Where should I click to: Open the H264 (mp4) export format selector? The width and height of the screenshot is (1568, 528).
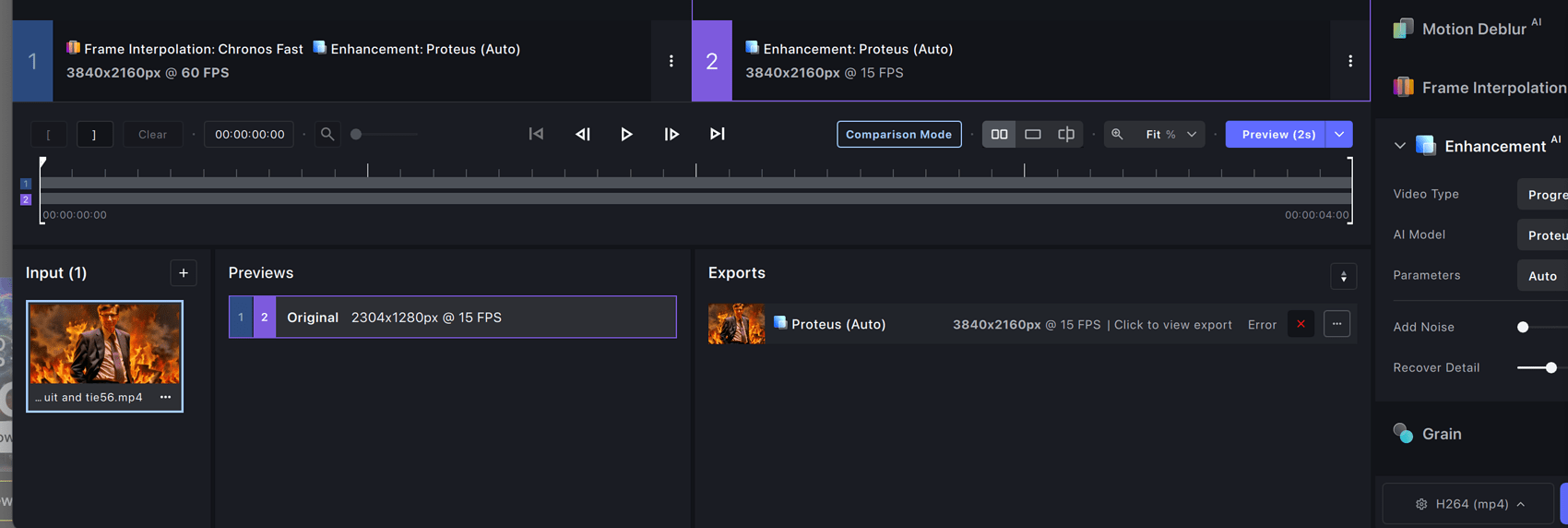click(x=1470, y=504)
